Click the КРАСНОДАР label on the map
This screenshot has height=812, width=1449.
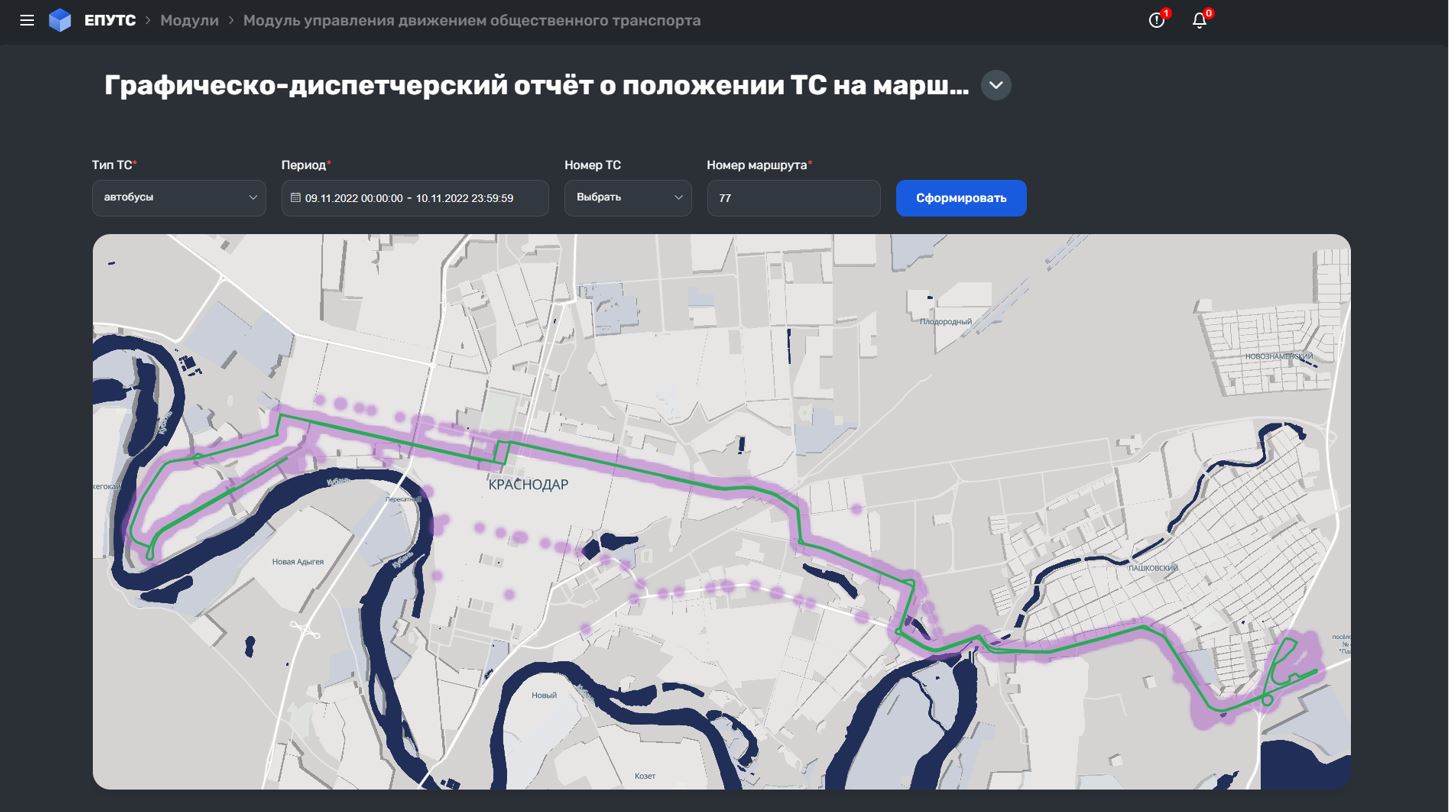tap(528, 484)
